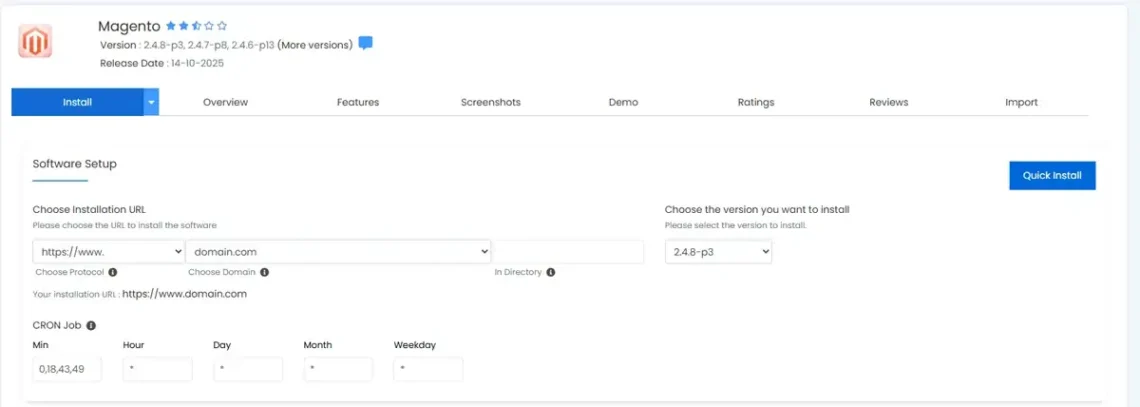Screen dimensions: 1140x407
Task: Switch to the Overview tab
Action: (225, 102)
